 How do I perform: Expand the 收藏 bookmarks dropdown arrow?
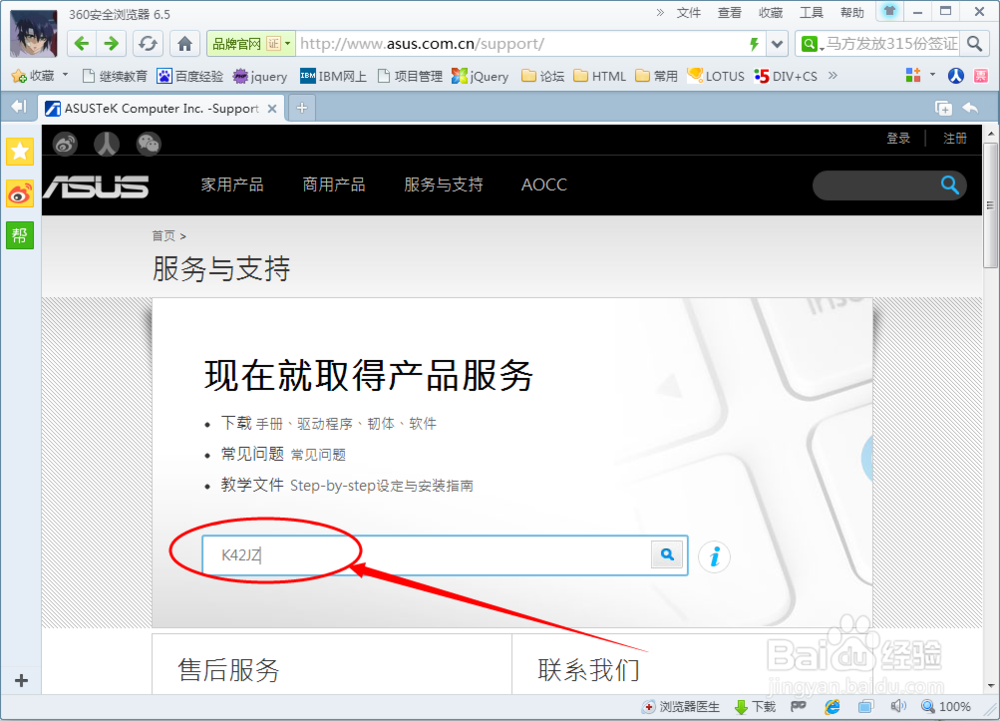(x=65, y=75)
